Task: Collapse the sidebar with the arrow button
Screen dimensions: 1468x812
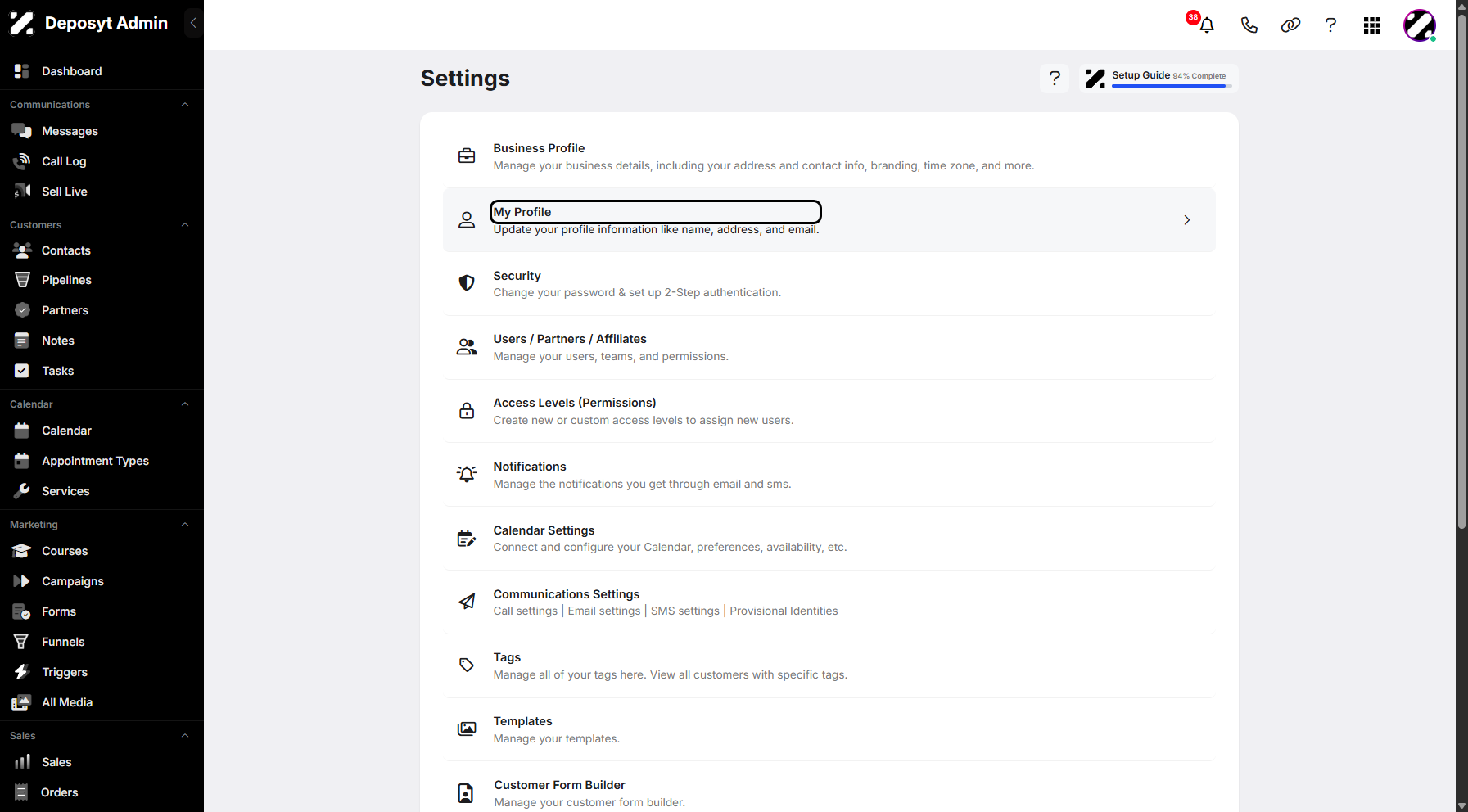Action: (193, 23)
